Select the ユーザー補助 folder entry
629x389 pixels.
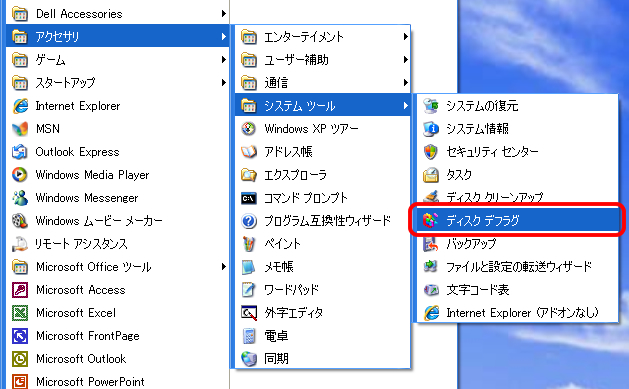click(323, 60)
